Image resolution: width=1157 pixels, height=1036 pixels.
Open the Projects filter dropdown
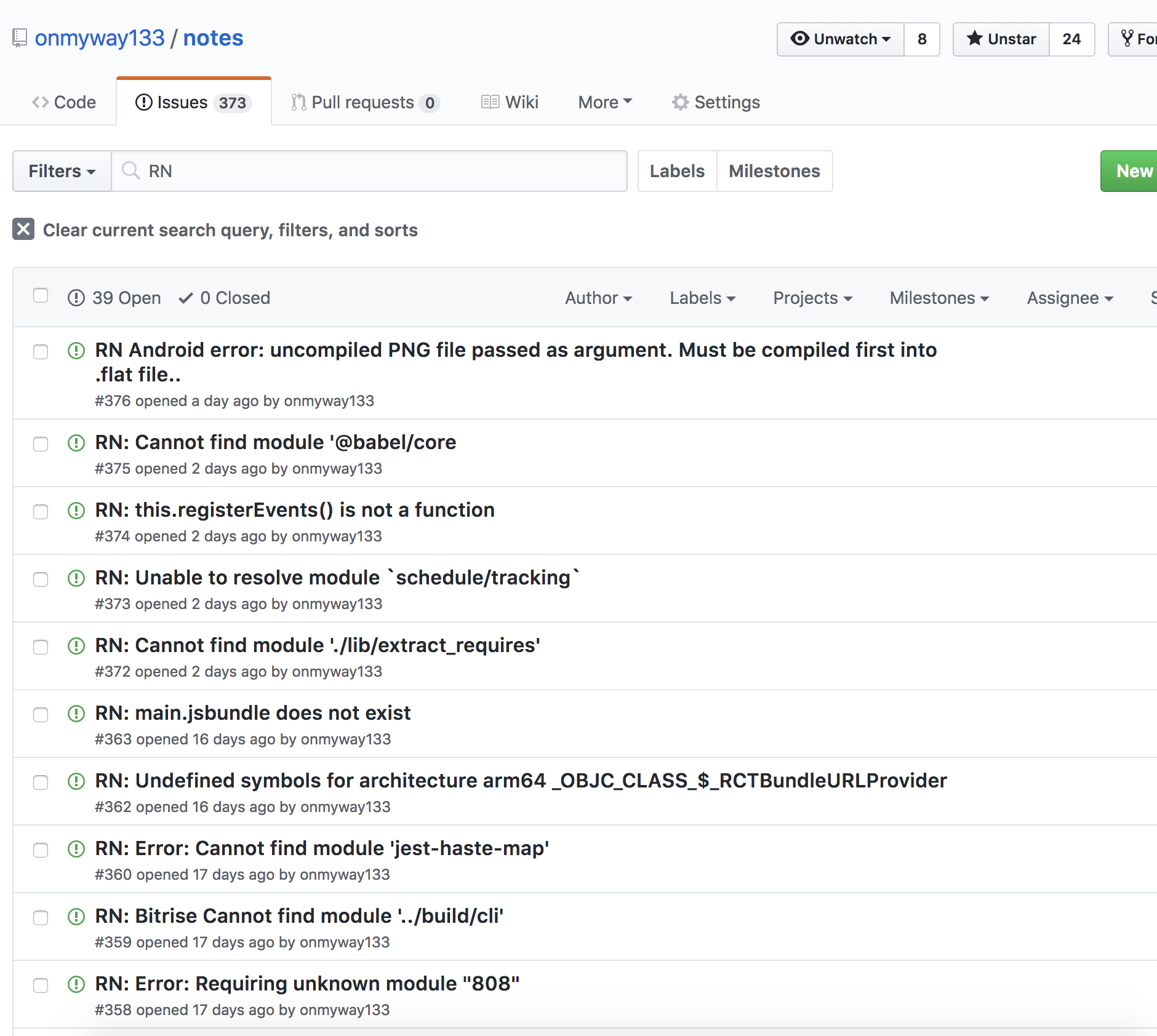pos(813,298)
